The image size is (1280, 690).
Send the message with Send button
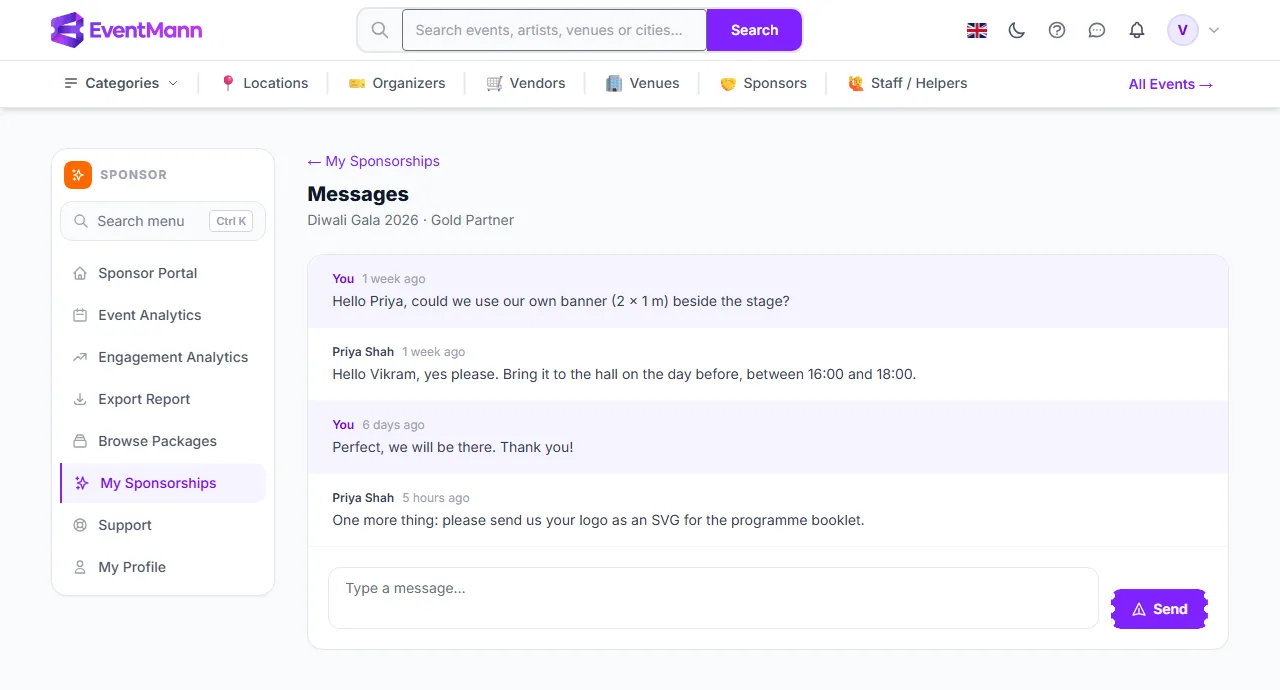click(x=1159, y=609)
